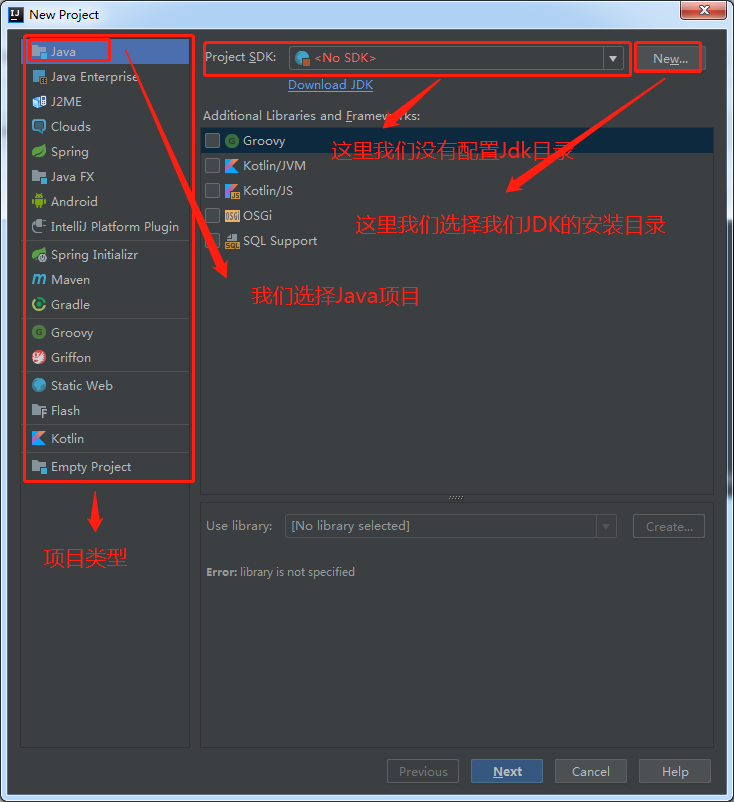Viewport: 734px width, 802px height.
Task: Click the Kotlin/JVM framework icon
Action: pyautogui.click(x=232, y=166)
